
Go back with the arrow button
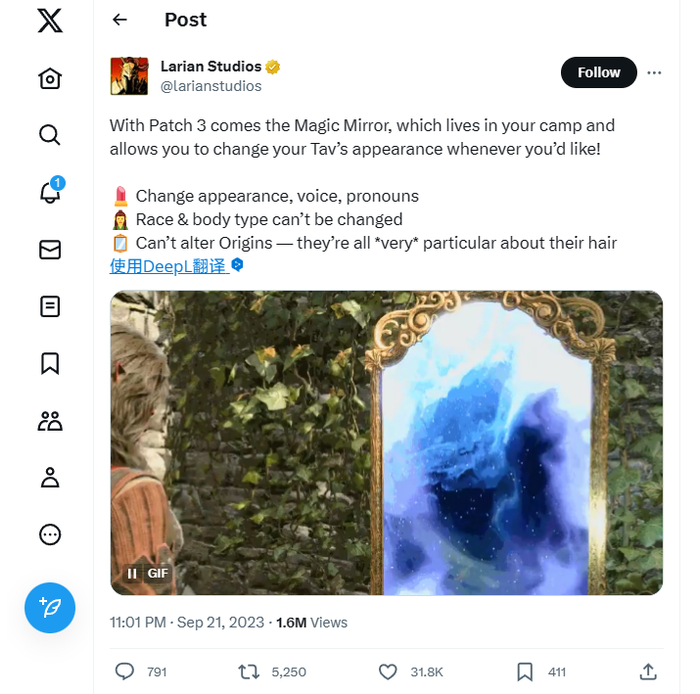120,20
